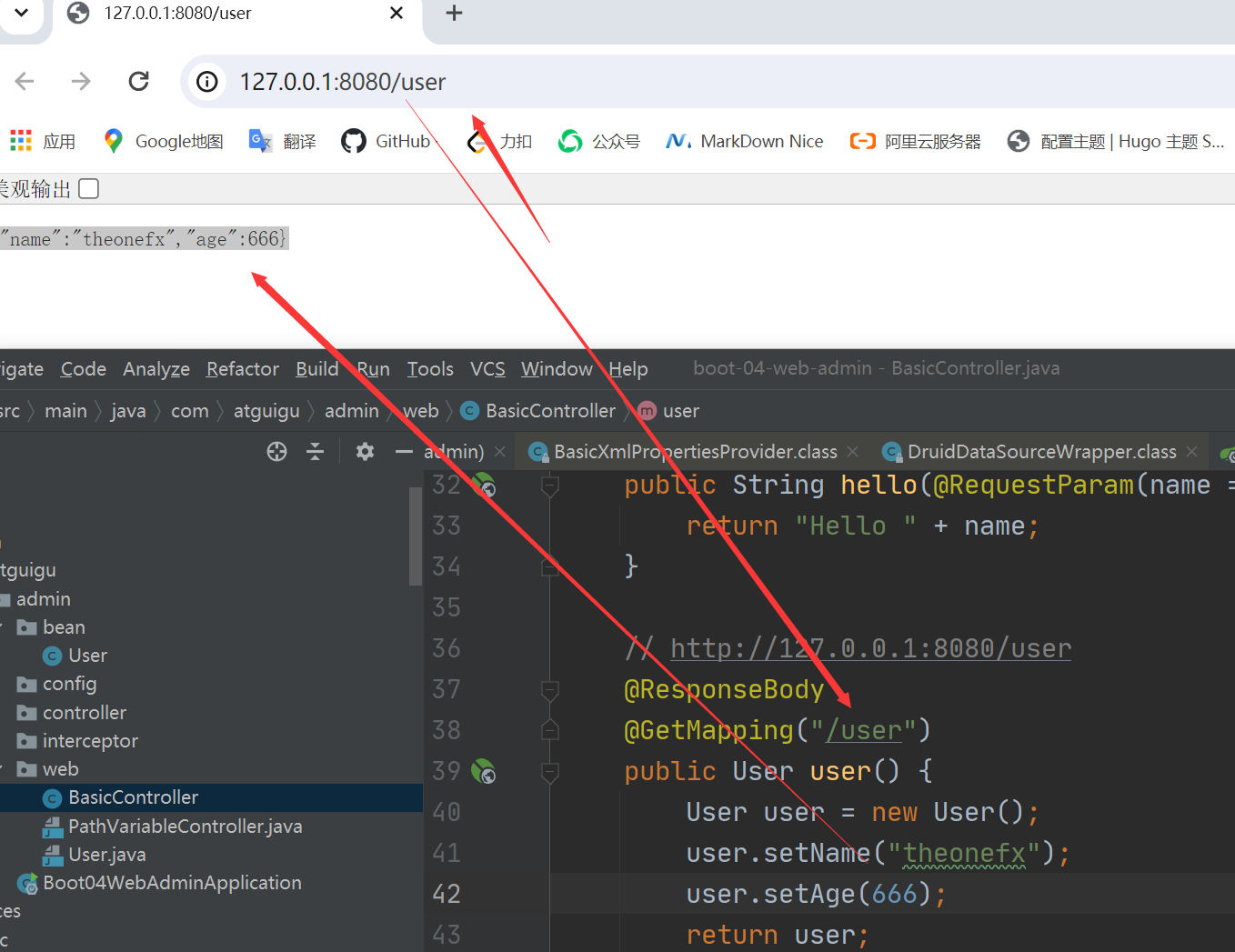The image size is (1235, 952).
Task: Close the 127.0.0.1:8080/user tab
Action: pyautogui.click(x=397, y=13)
